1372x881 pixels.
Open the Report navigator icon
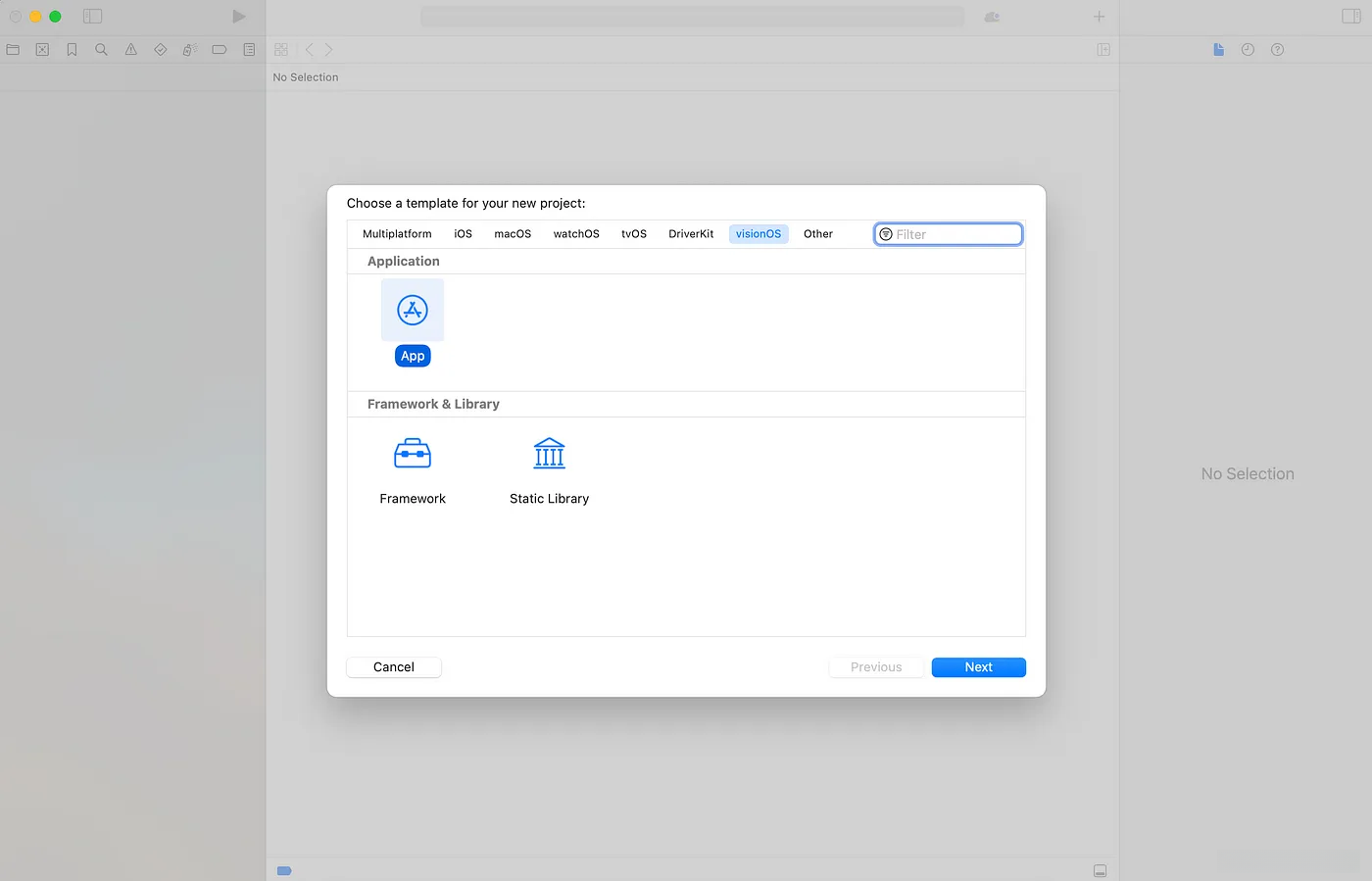coord(249,49)
